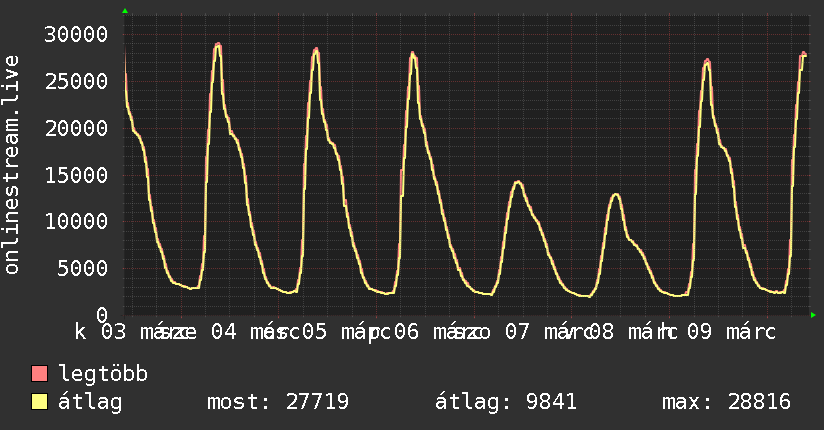Click the 20000 y-axis label
This screenshot has height=430, width=824.
pyautogui.click(x=76, y=128)
